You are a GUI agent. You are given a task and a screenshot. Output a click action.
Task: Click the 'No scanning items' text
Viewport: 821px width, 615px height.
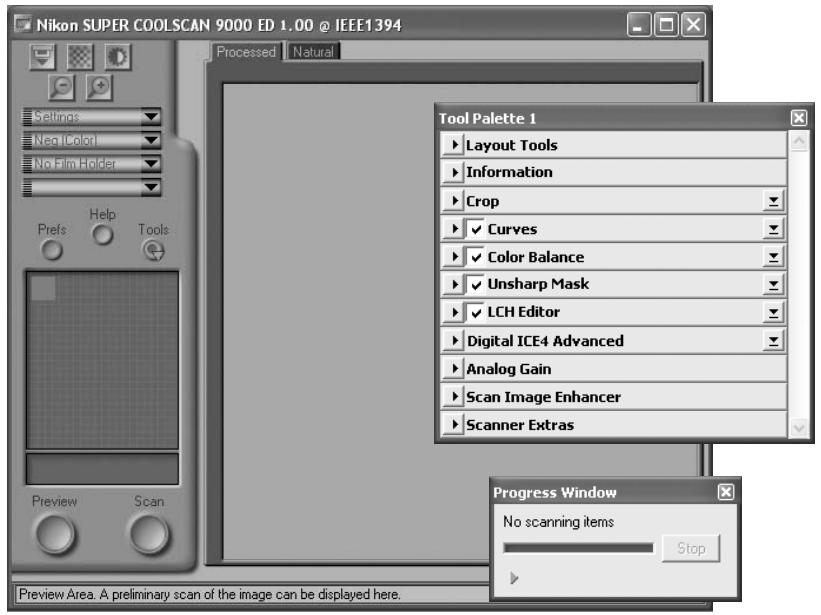coord(558,522)
